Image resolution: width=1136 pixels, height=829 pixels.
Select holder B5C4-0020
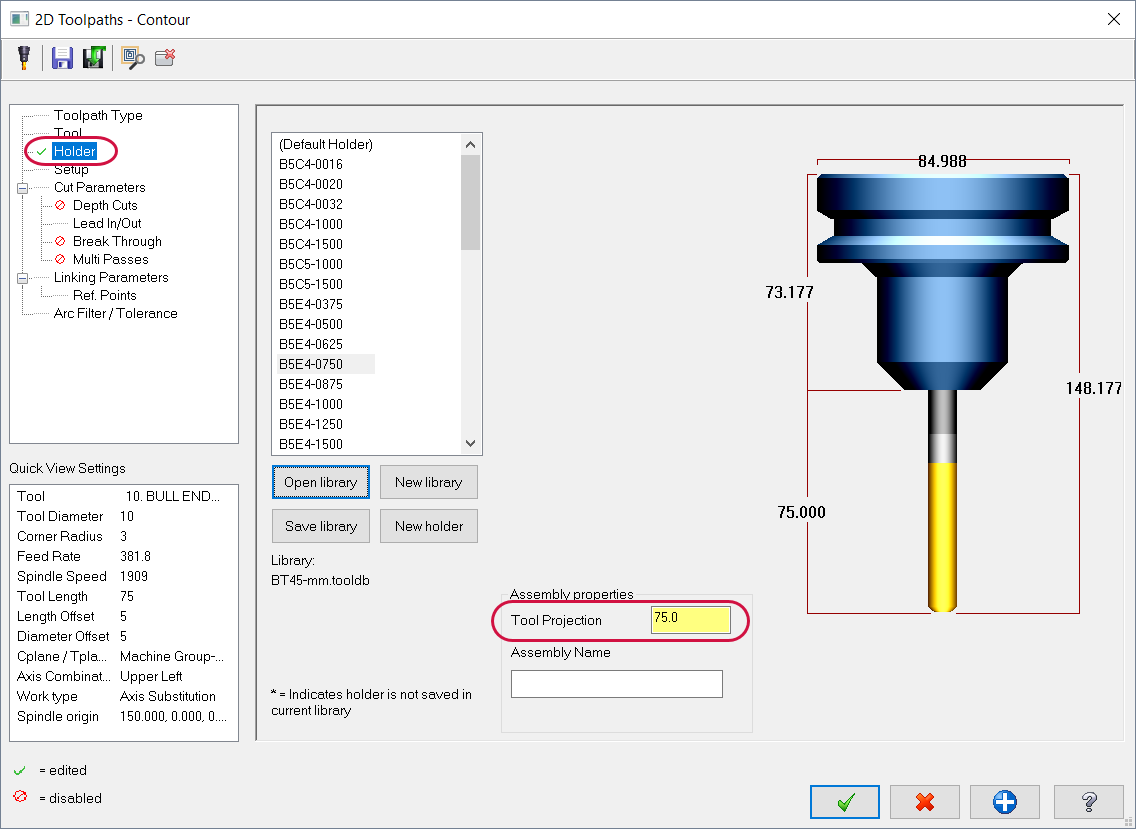click(x=311, y=184)
